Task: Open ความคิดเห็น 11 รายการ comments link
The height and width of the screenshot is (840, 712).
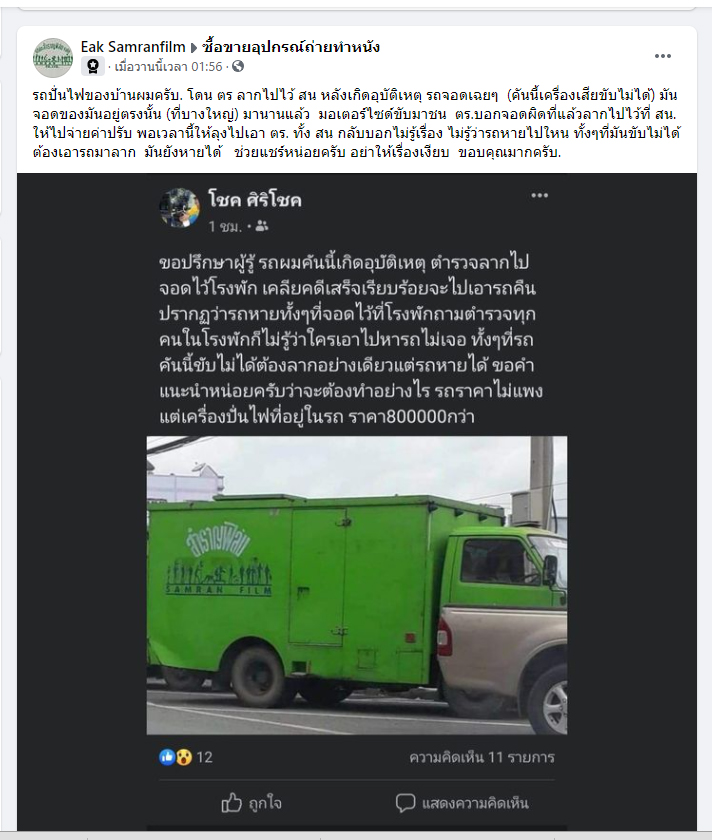Action: click(x=482, y=757)
